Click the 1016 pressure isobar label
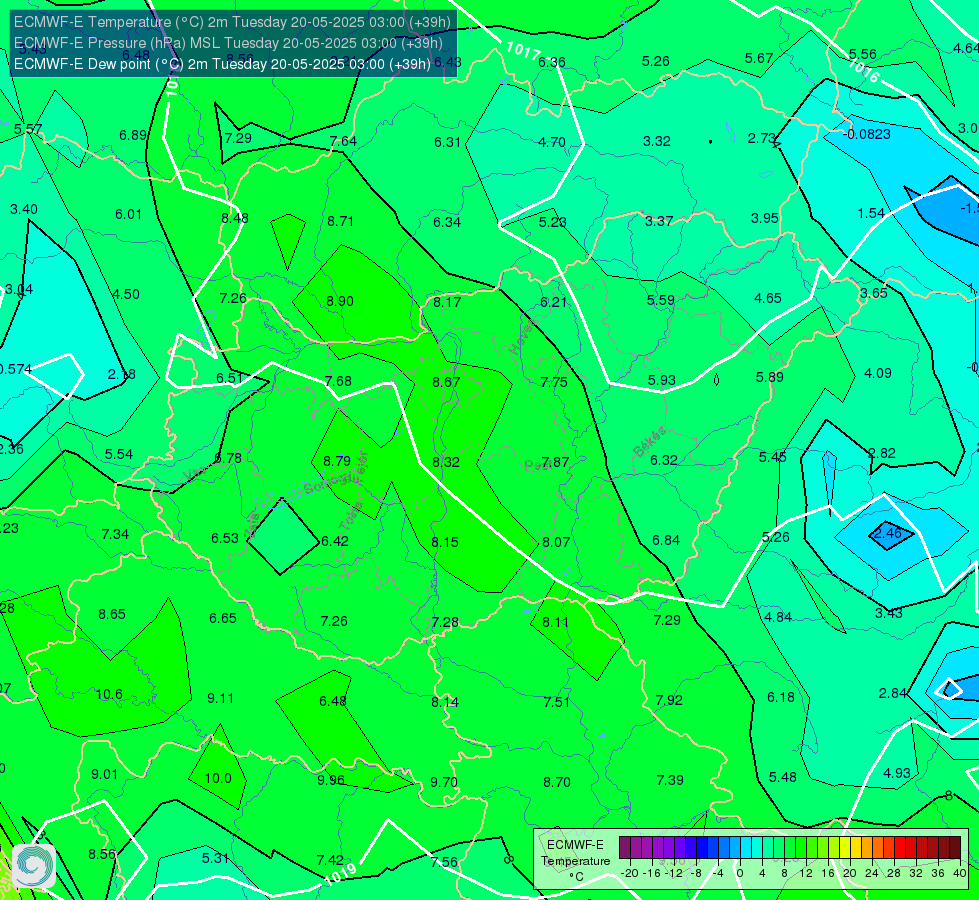 pos(864,71)
